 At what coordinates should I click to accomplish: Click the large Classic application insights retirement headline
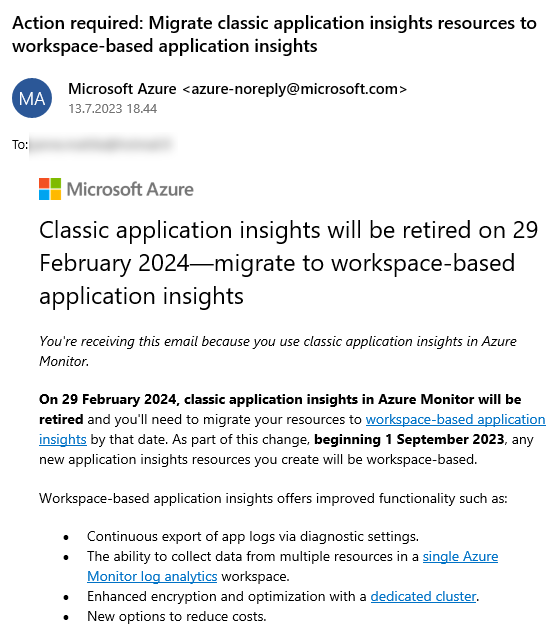point(288,263)
